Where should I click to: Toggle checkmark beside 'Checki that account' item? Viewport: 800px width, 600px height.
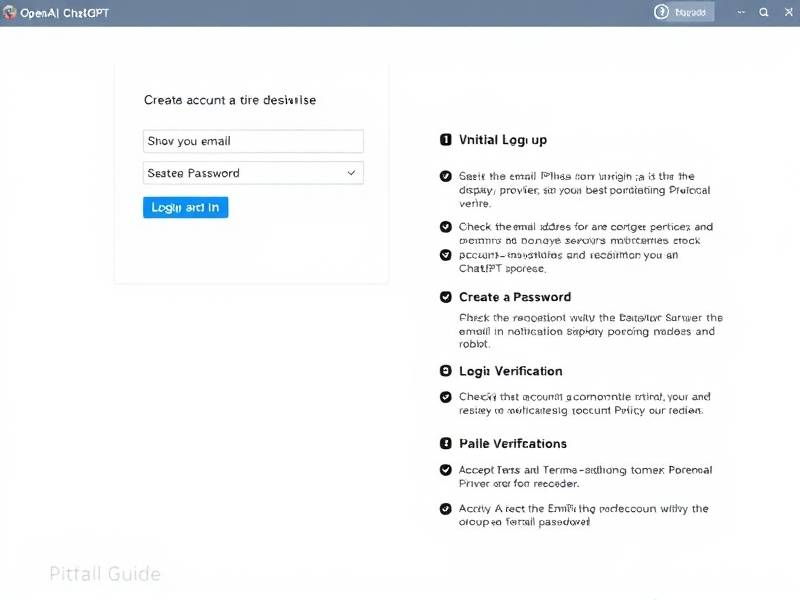coord(446,396)
